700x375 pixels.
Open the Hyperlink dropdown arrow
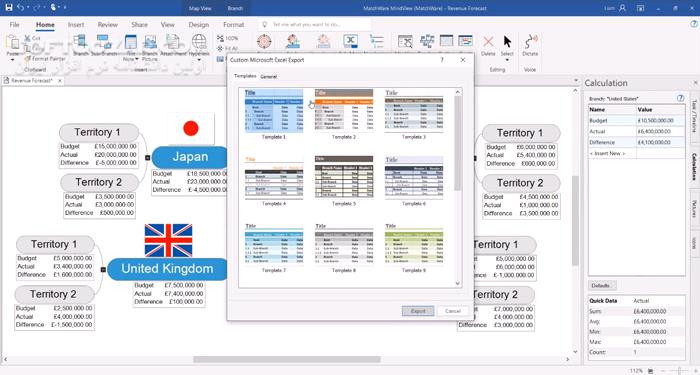(199, 60)
